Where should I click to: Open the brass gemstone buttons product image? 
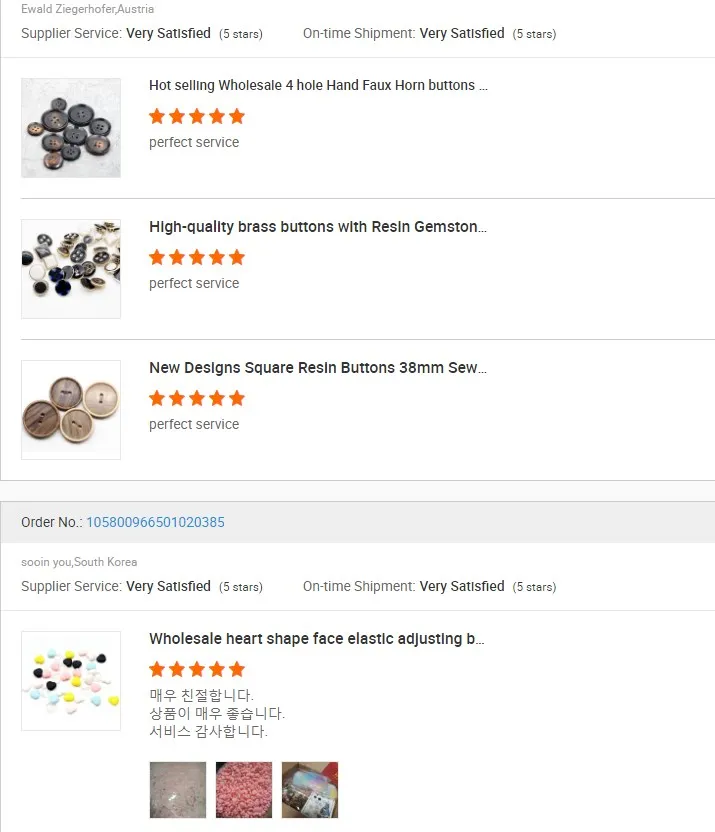71,269
